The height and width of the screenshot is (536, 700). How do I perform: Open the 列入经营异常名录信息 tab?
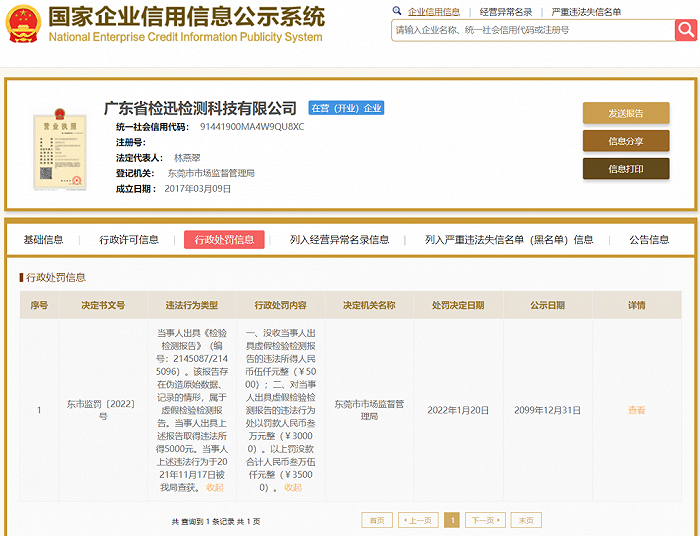339,240
